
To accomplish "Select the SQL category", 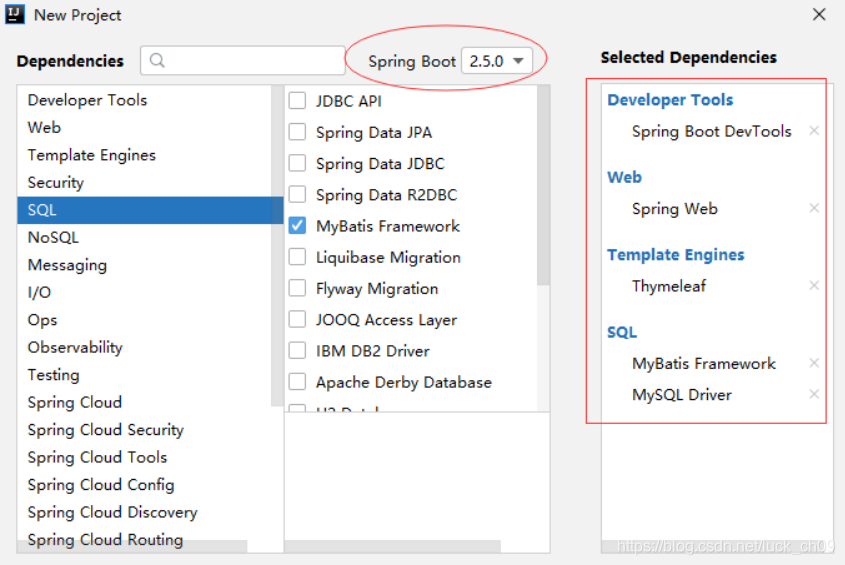I will 150,210.
